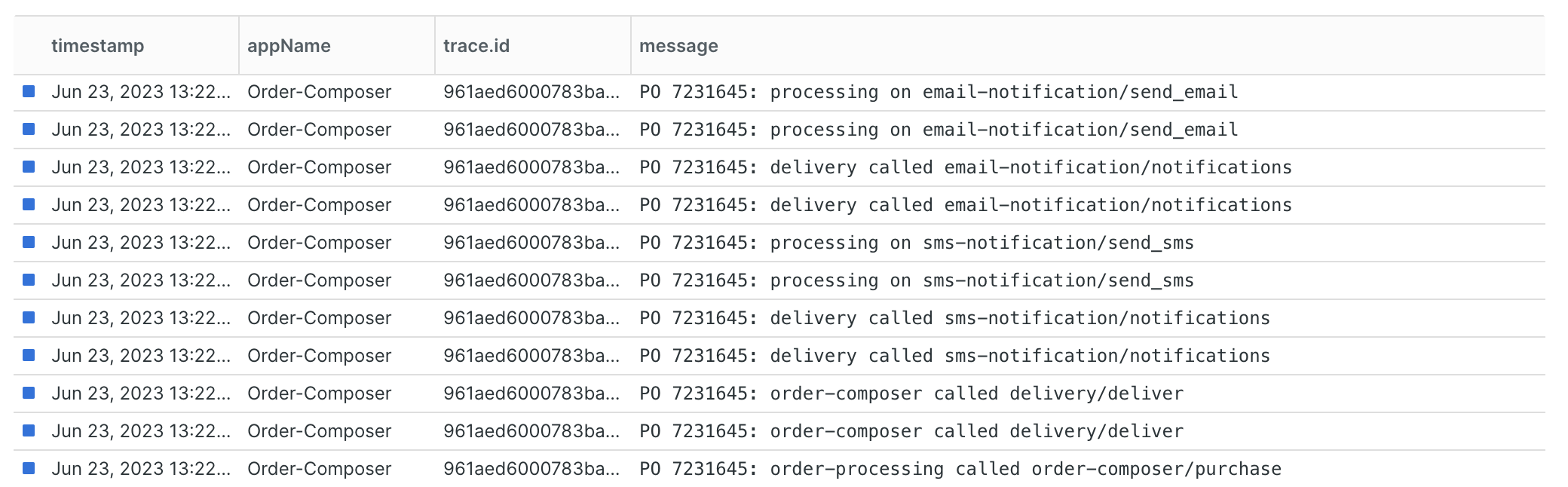1568x487 pixels.
Task: Select the blue square beside the first send_email log
Action: (29, 91)
